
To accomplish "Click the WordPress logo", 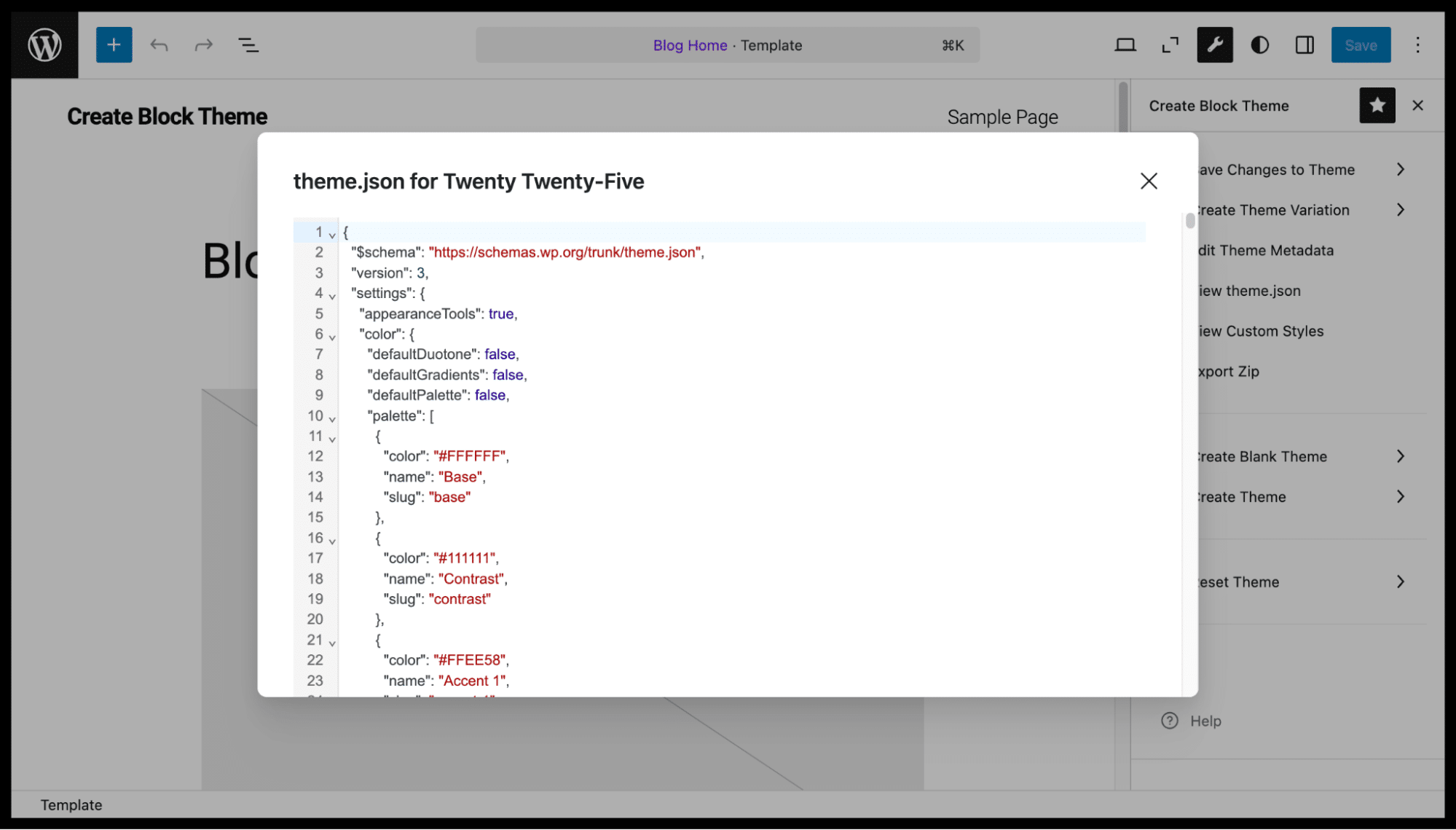I will (x=44, y=44).
